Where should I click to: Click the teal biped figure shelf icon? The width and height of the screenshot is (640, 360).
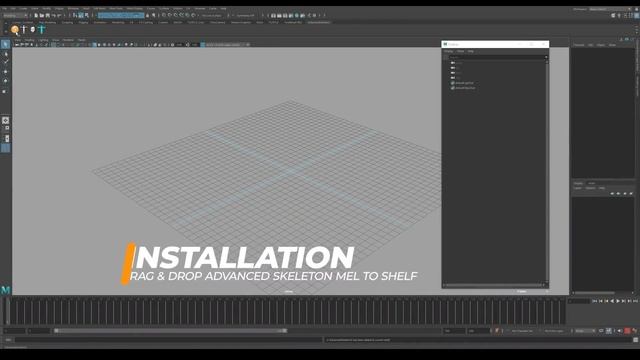tap(41, 29)
